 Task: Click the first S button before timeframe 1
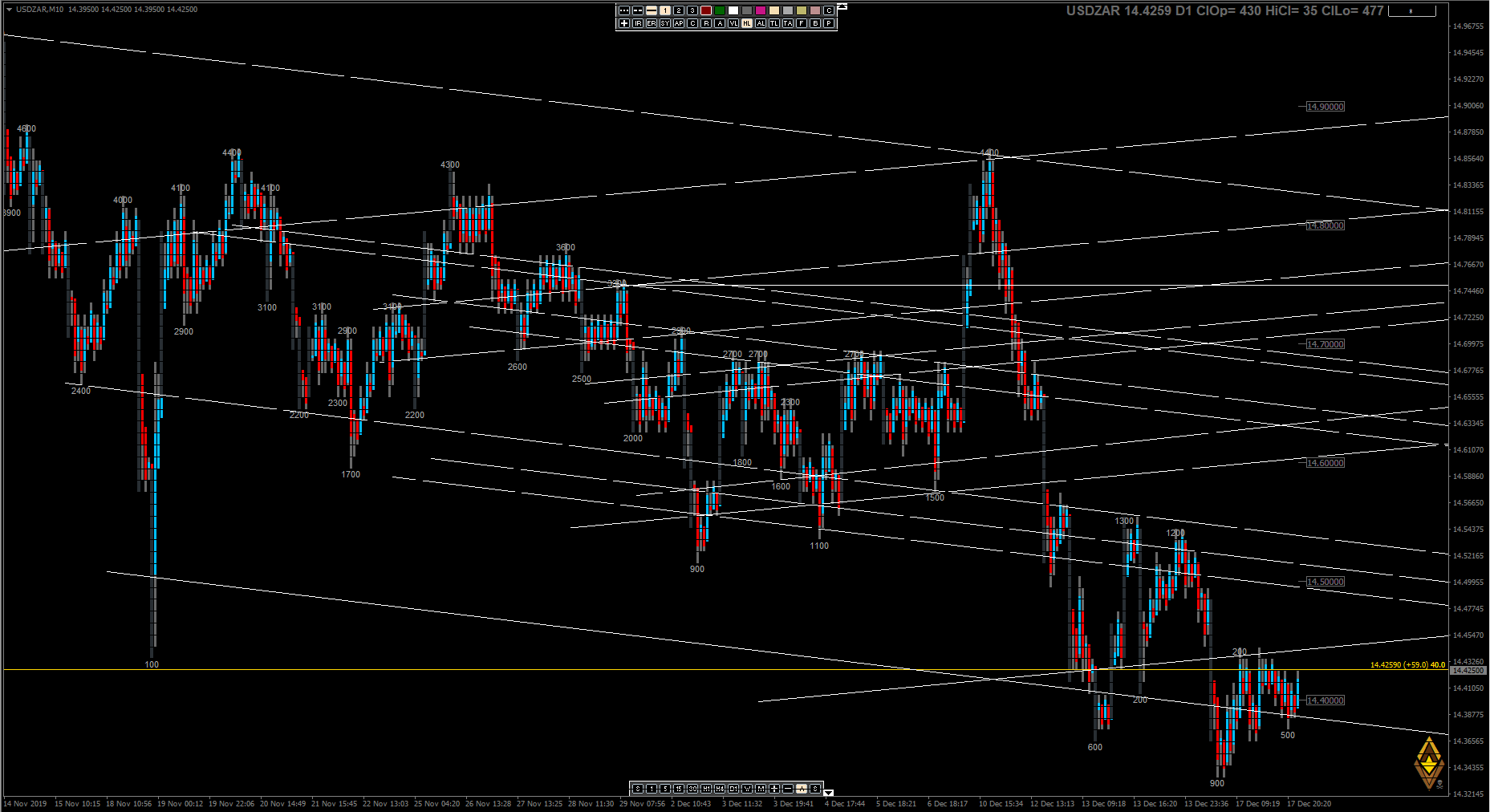click(x=638, y=789)
